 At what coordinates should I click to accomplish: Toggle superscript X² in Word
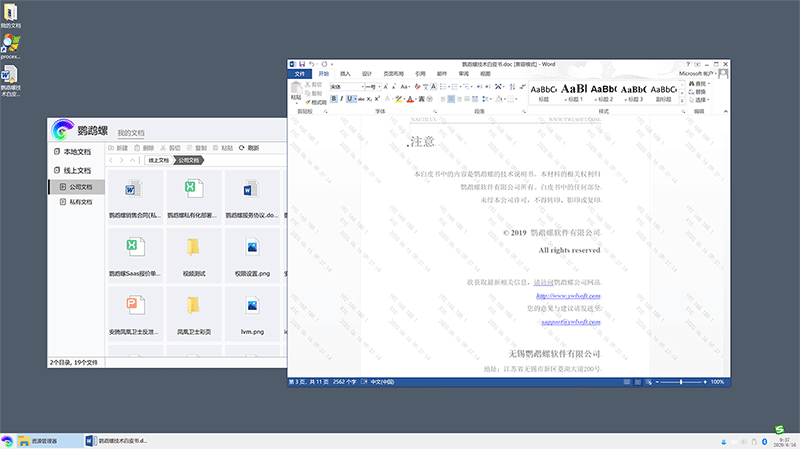coord(377,99)
